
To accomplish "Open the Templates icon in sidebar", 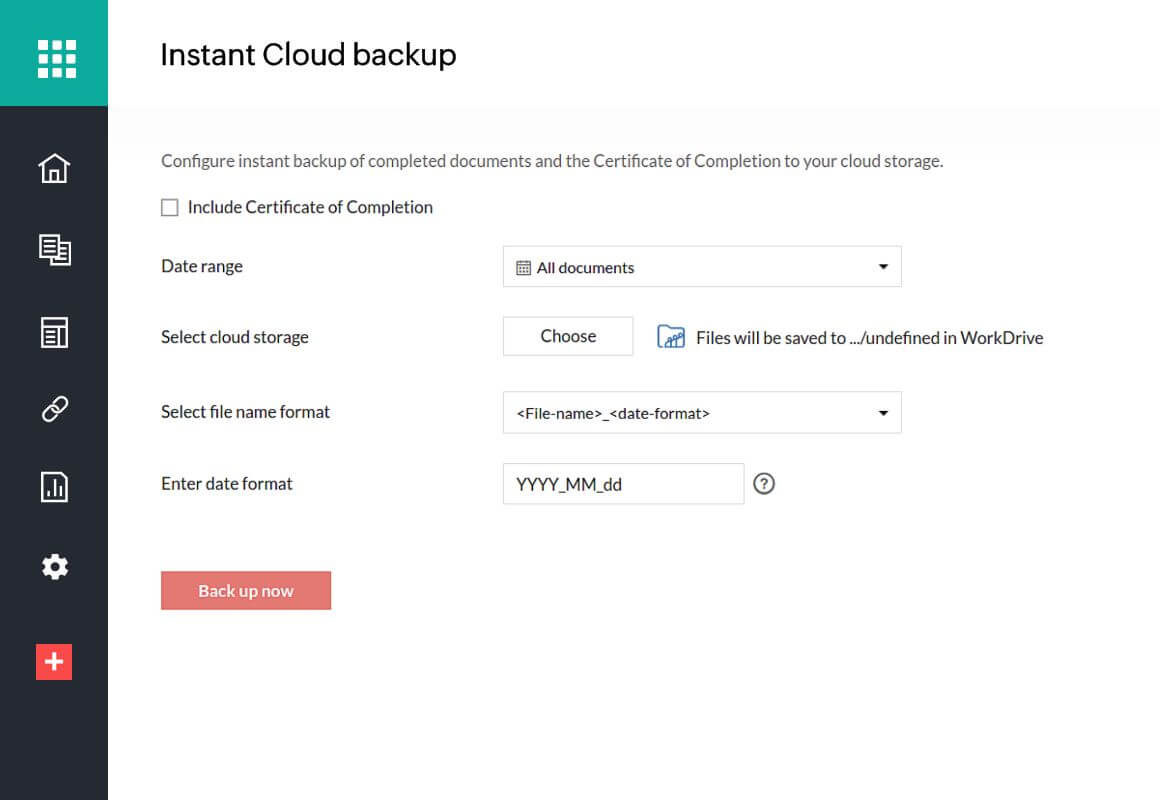I will pyautogui.click(x=54, y=332).
